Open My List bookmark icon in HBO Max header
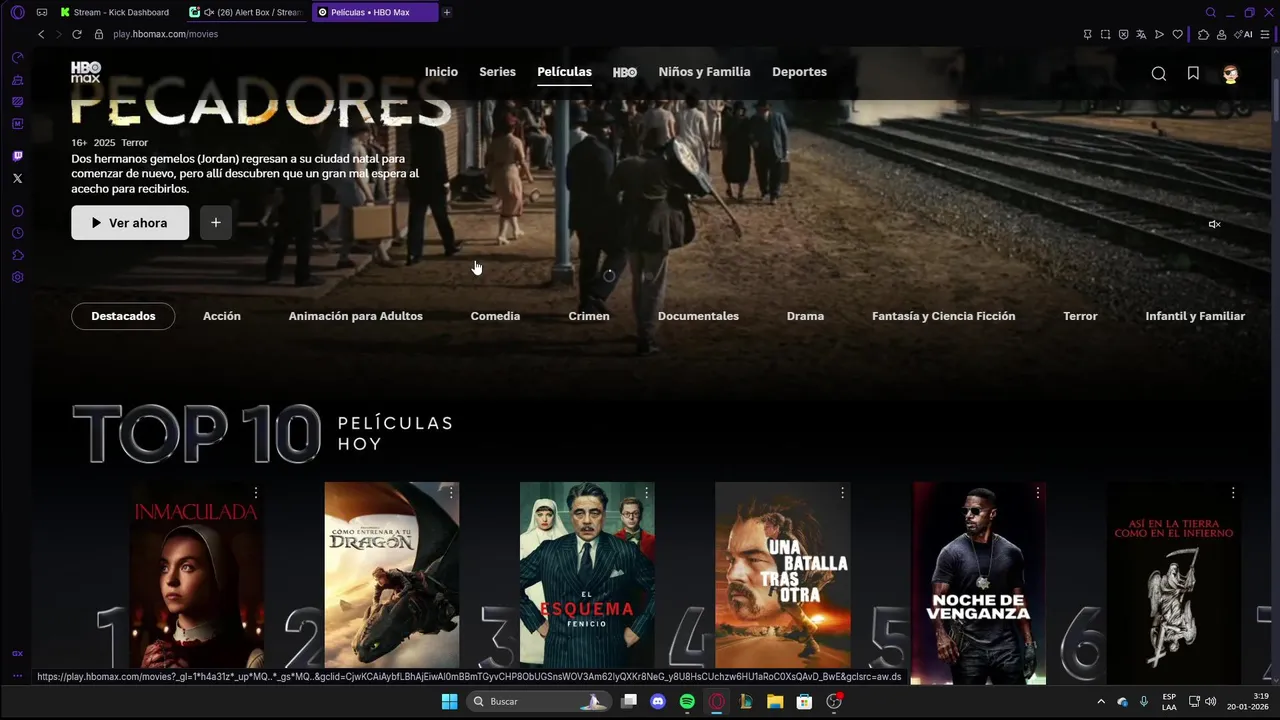The height and width of the screenshot is (720, 1280). point(1193,73)
